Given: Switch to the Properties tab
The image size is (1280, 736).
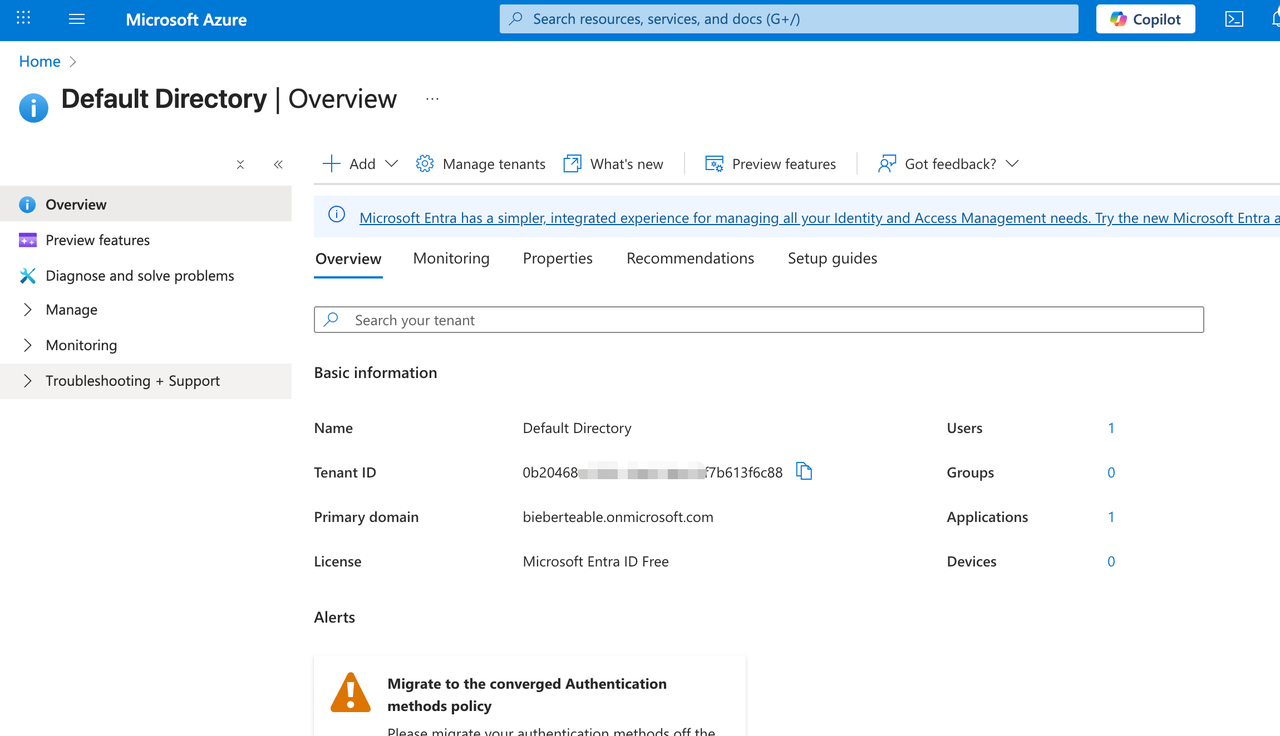Looking at the screenshot, I should pyautogui.click(x=558, y=258).
